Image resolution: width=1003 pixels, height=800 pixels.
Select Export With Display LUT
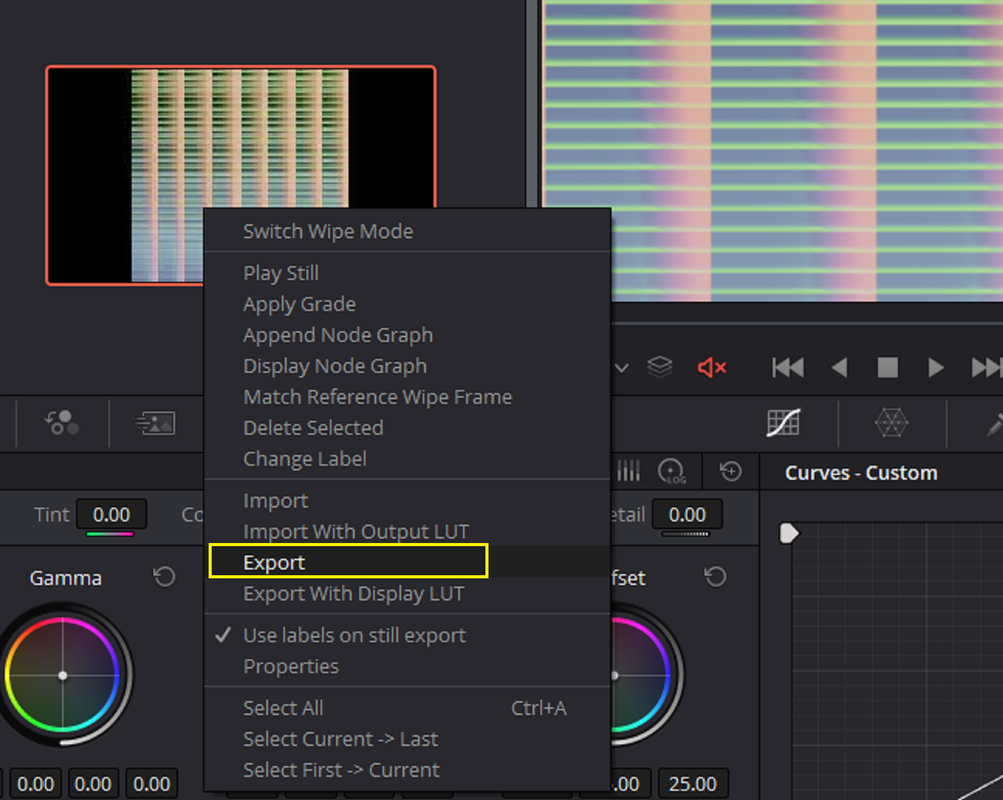(x=407, y=593)
